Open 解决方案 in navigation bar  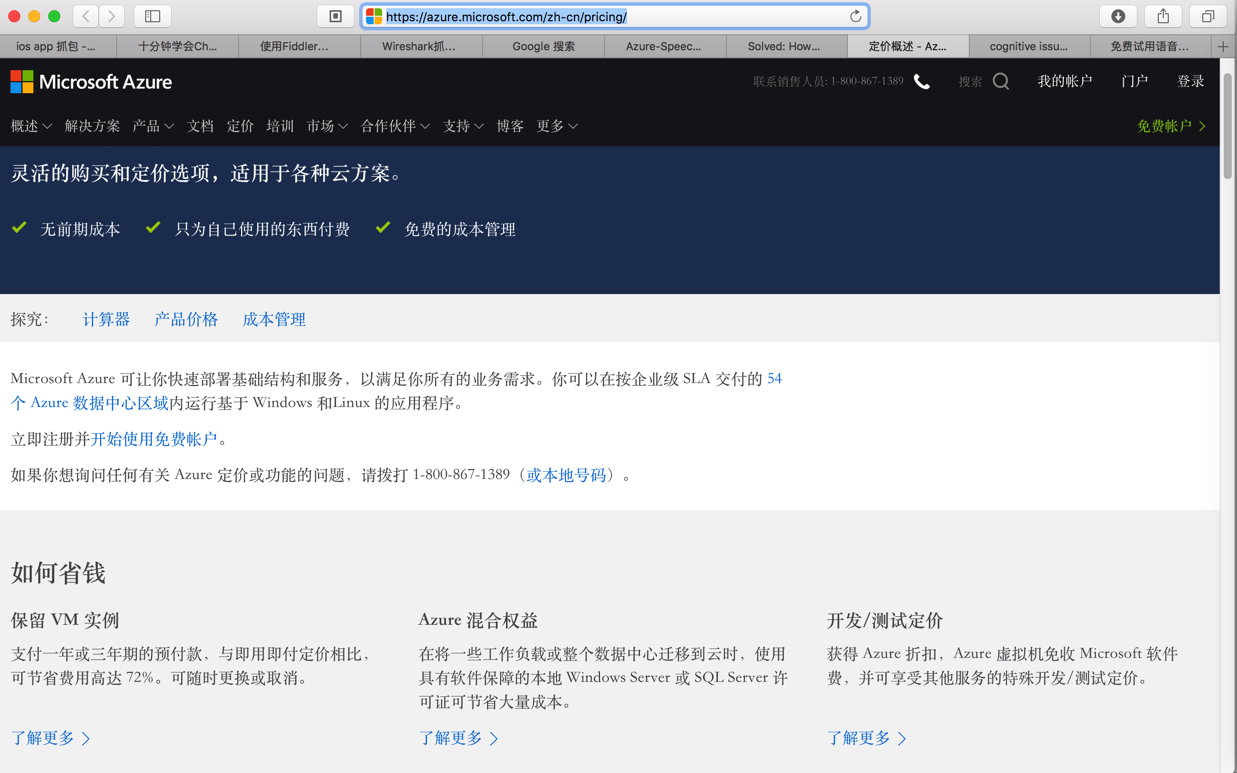tap(92, 126)
